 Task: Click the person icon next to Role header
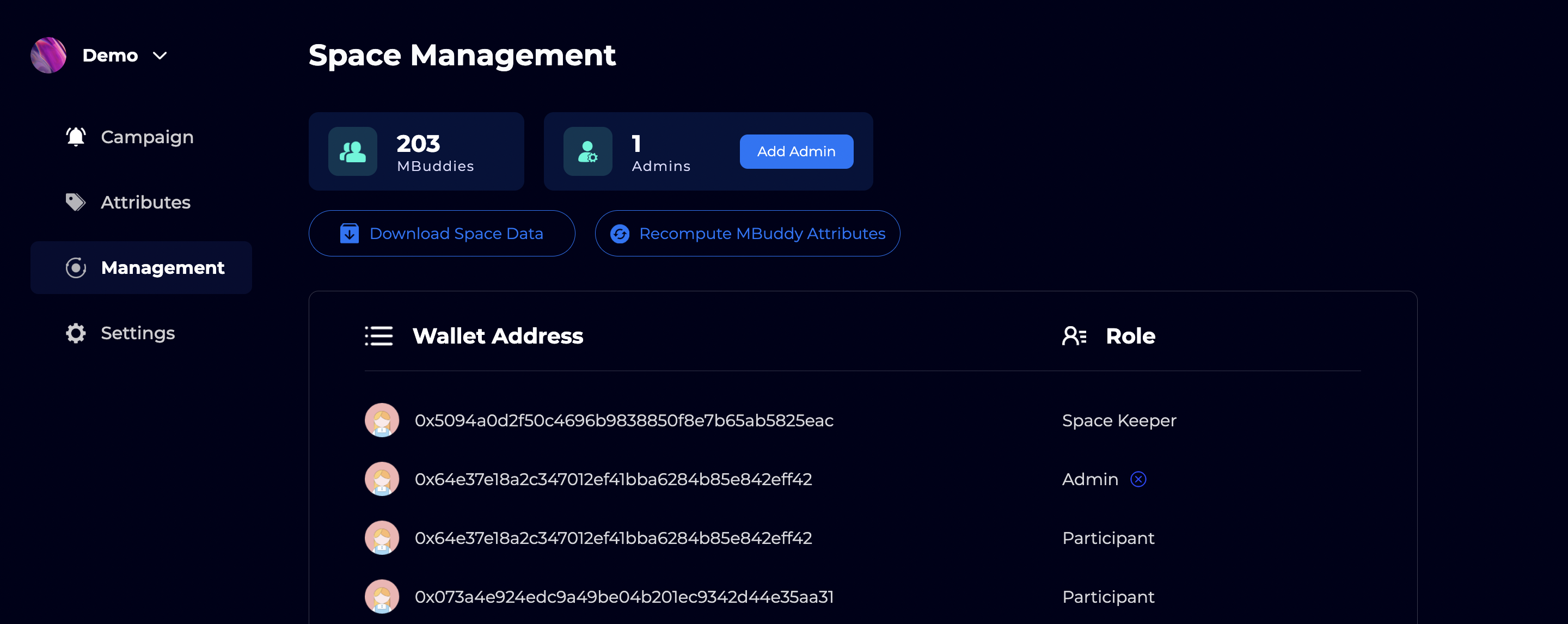[1074, 335]
